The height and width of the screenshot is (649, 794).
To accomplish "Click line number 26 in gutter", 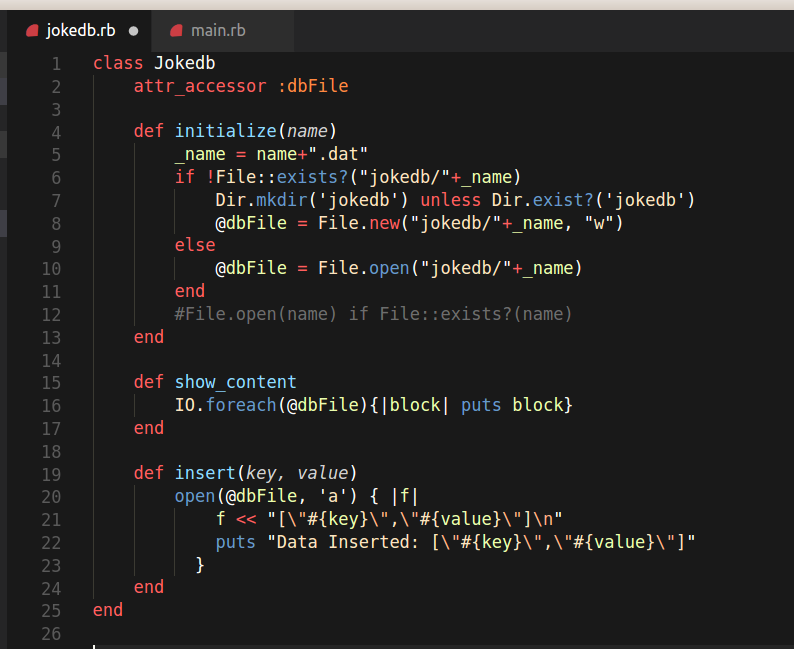I will [51, 634].
